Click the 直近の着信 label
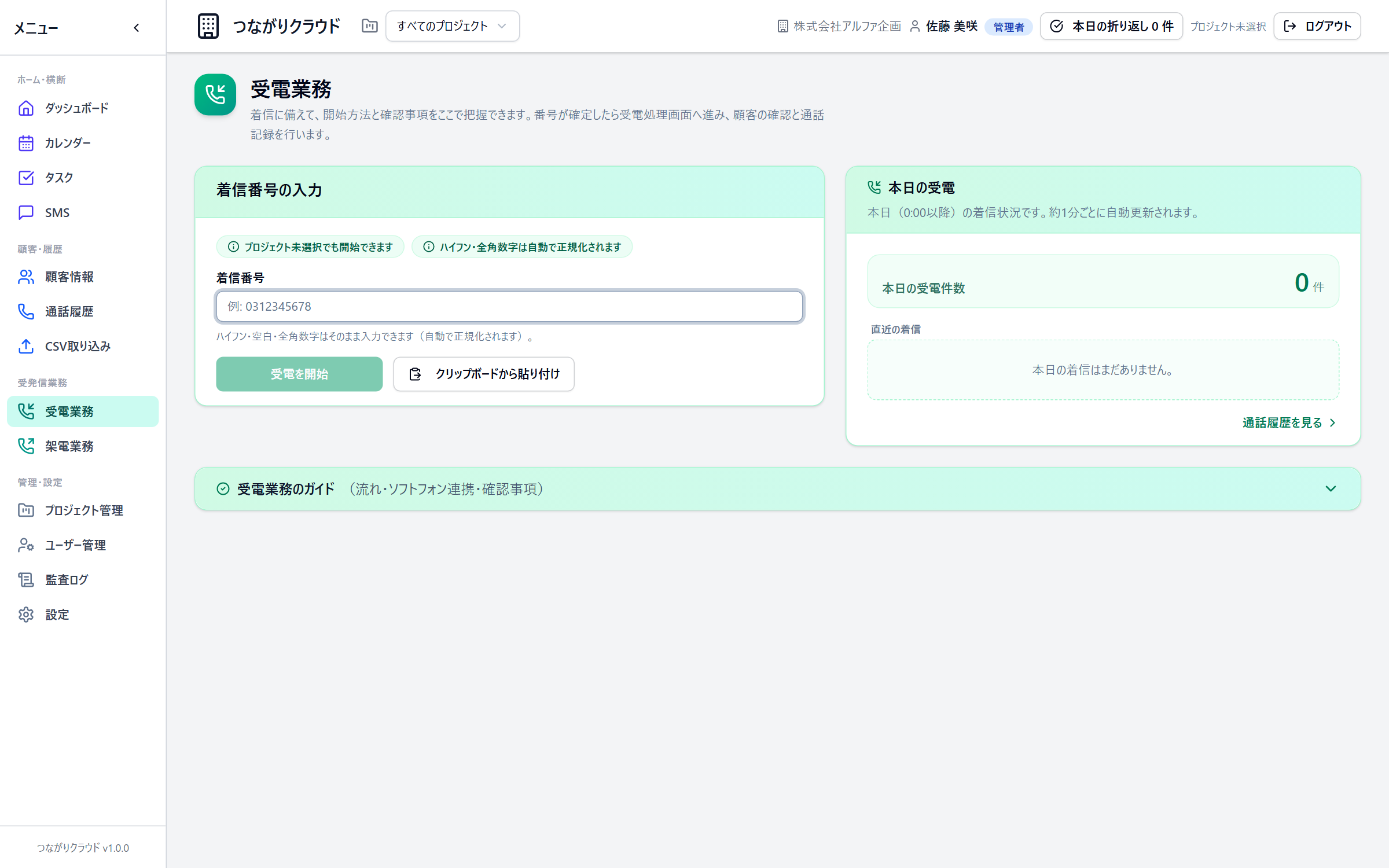This screenshot has width=1389, height=868. point(896,329)
